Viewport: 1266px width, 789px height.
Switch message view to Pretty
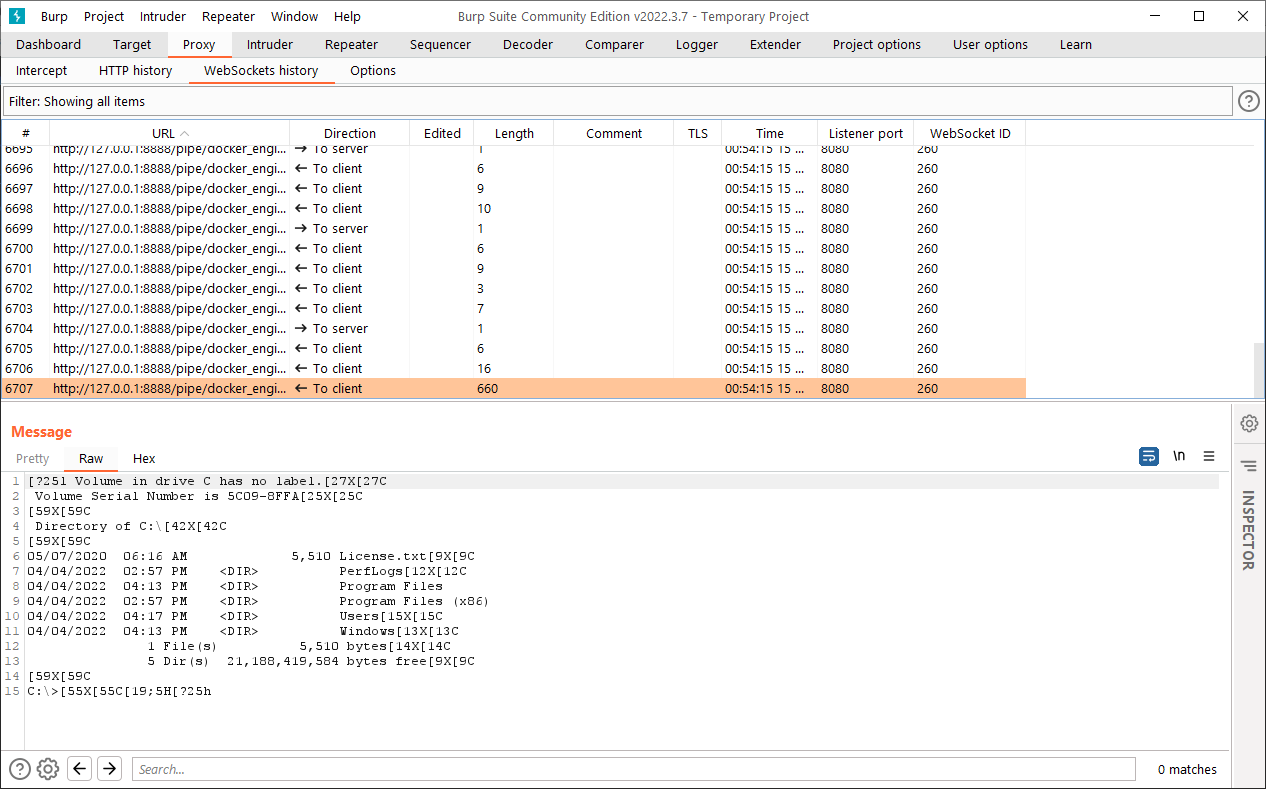32,458
